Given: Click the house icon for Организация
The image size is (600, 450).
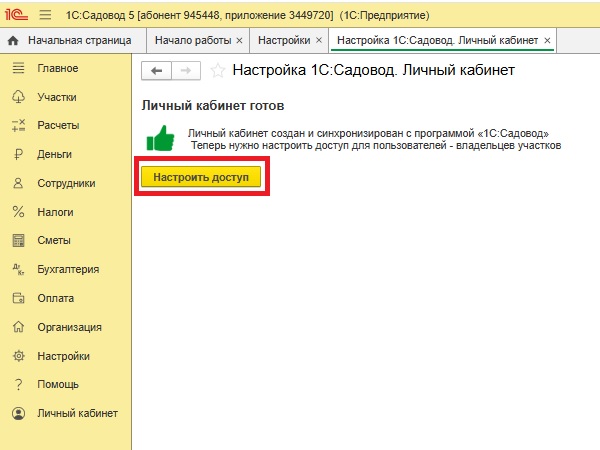Looking at the screenshot, I should click(x=18, y=327).
